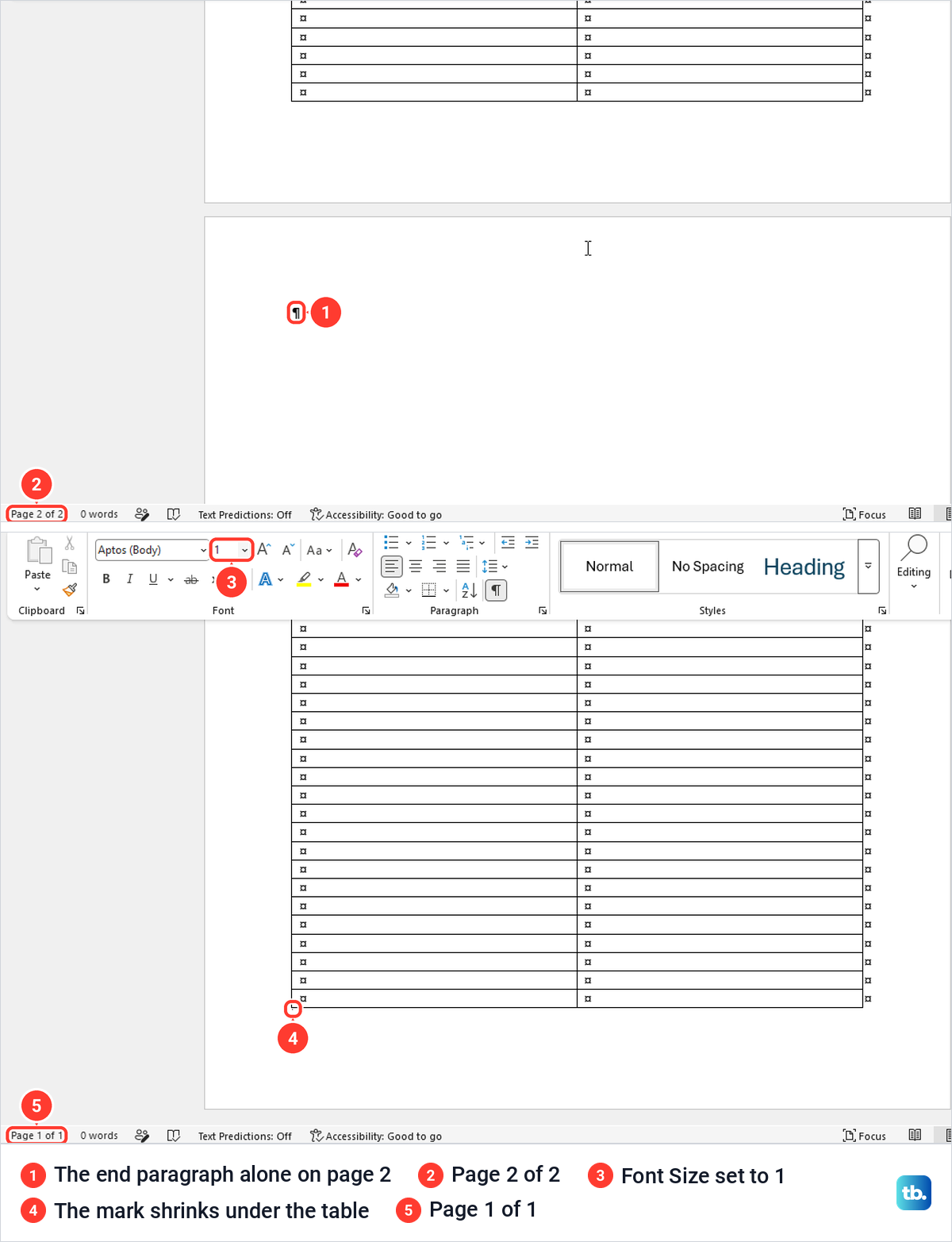Click Focus in the lower status bar
Screen dimensions: 952x1242
coord(864,1136)
